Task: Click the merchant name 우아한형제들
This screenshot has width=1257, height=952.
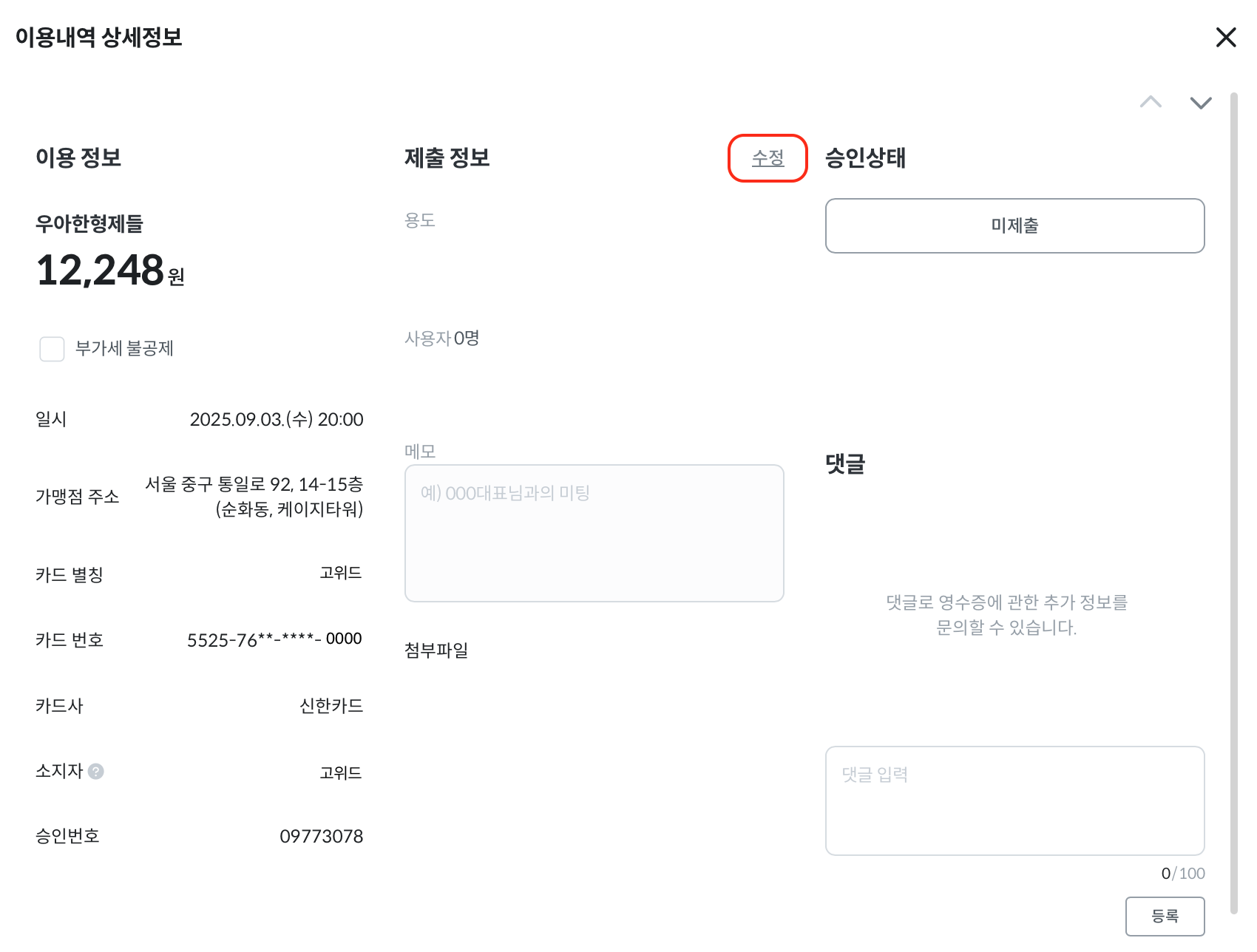Action: click(x=89, y=223)
